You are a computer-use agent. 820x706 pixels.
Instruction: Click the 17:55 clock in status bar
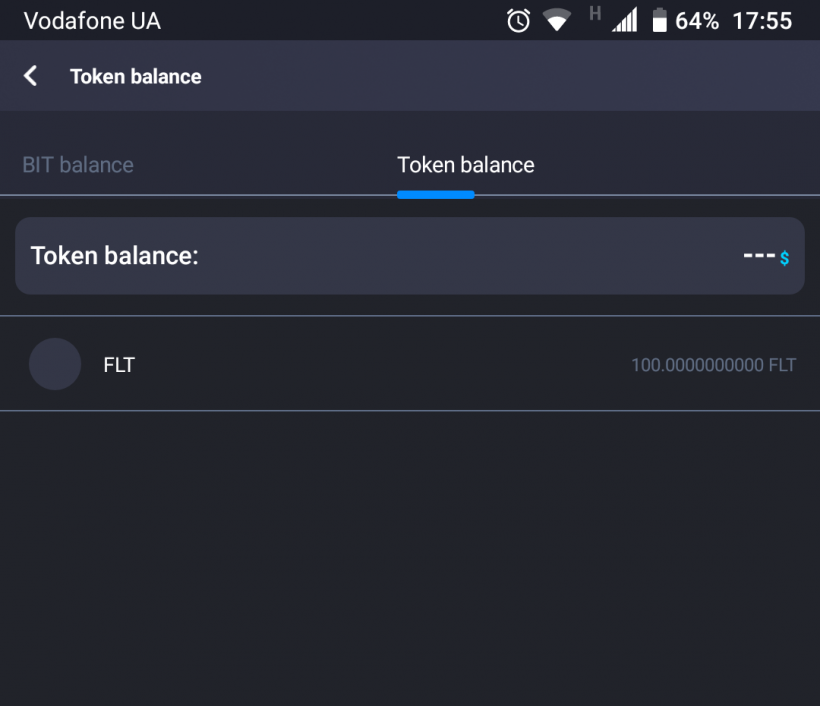[x=762, y=21]
